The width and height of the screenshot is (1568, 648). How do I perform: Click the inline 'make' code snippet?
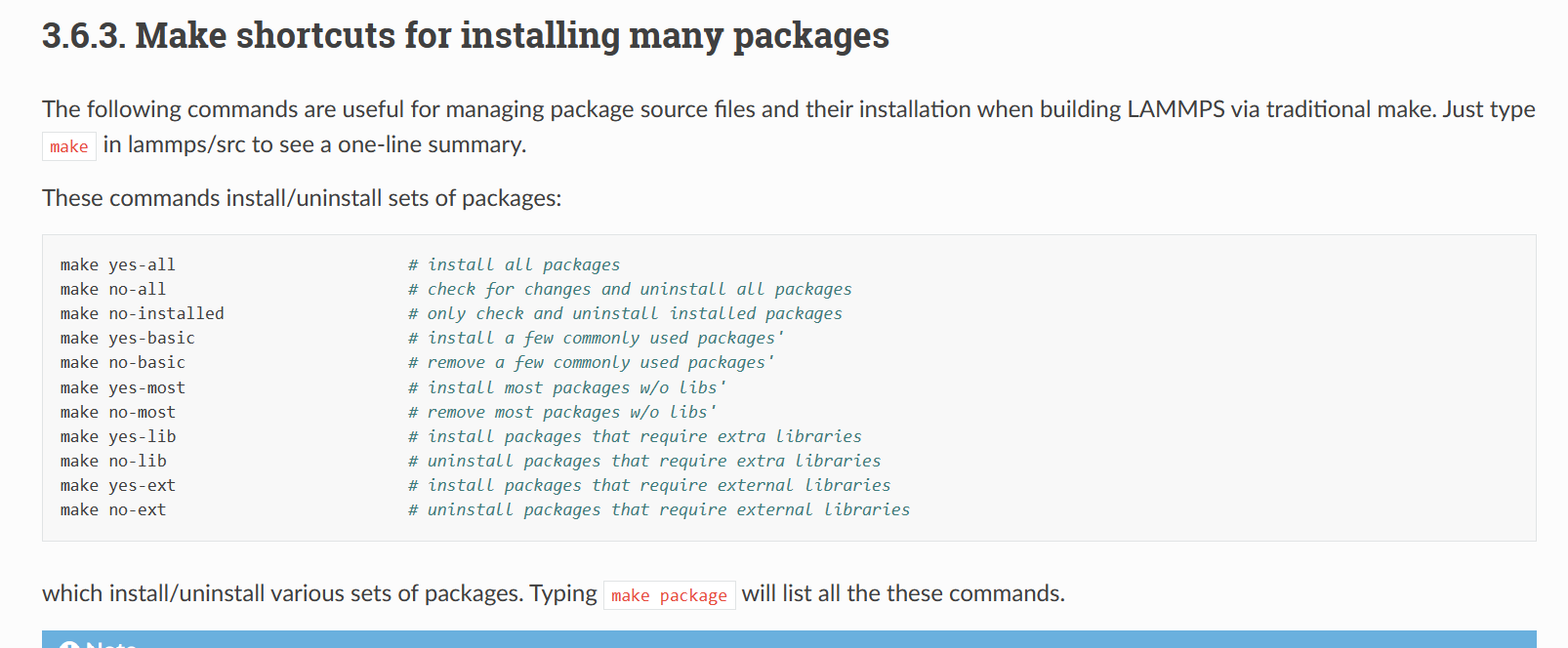point(69,146)
